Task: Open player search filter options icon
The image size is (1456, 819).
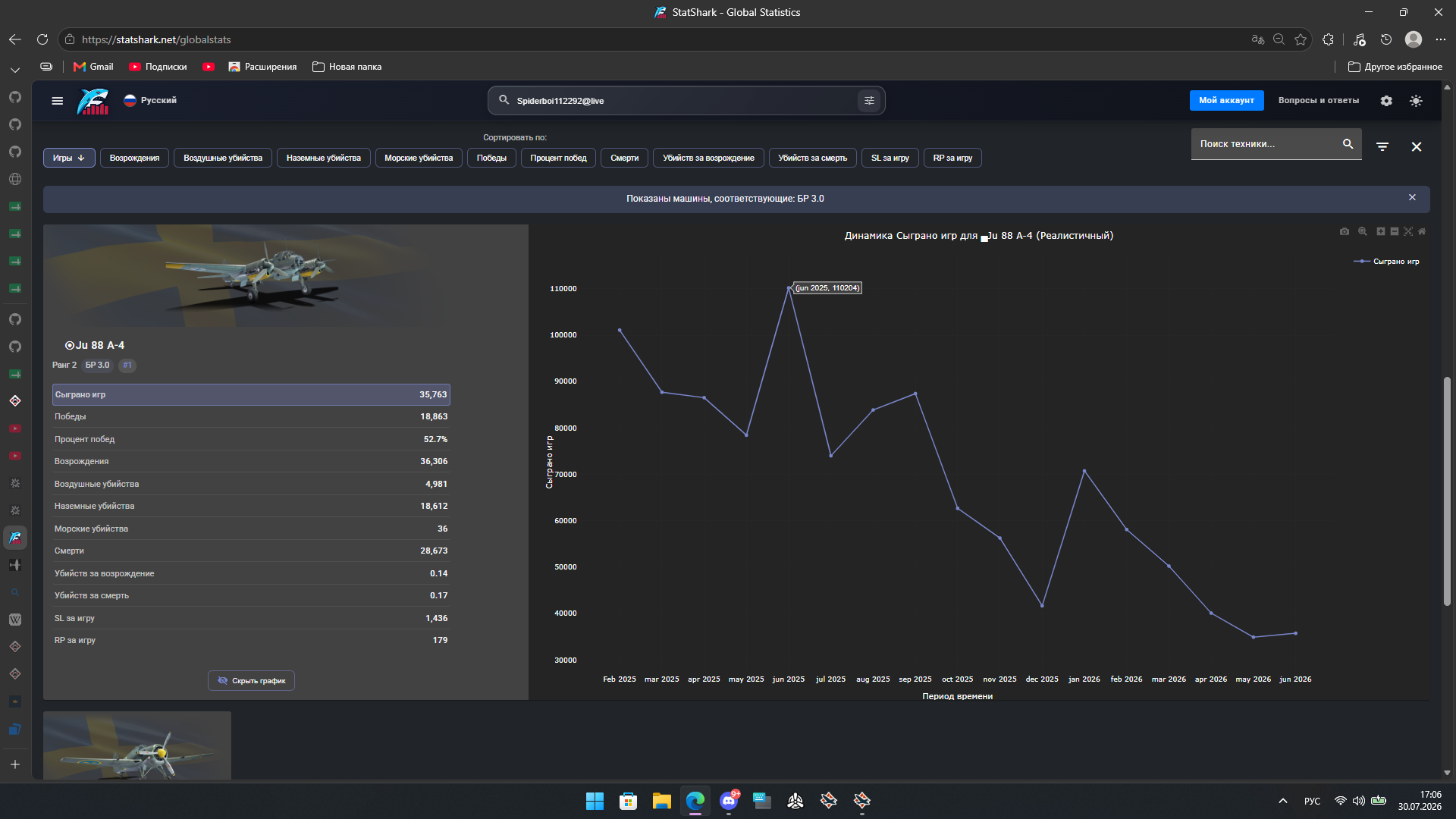Action: pos(869,101)
